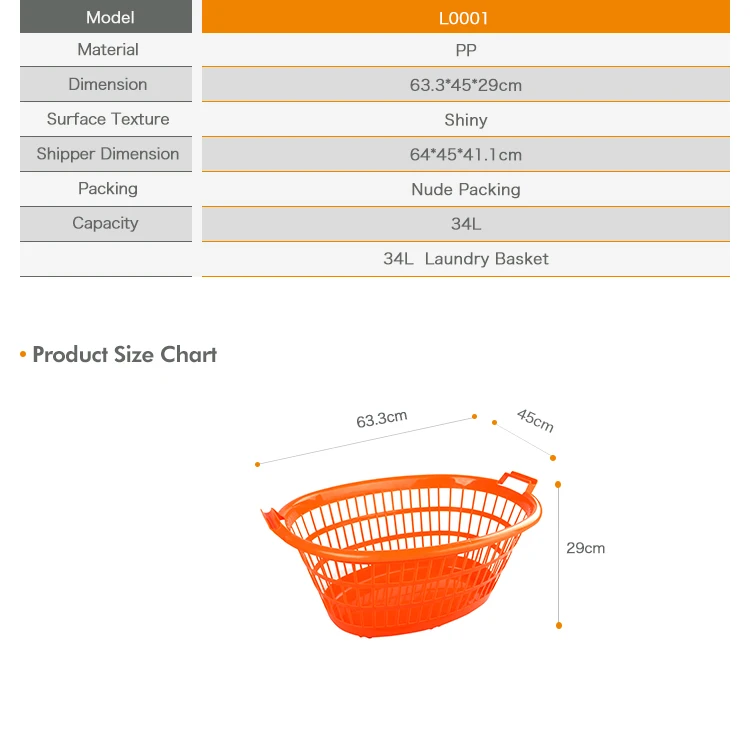The image size is (750, 739).
Task: Select the Material row label
Action: click(108, 50)
